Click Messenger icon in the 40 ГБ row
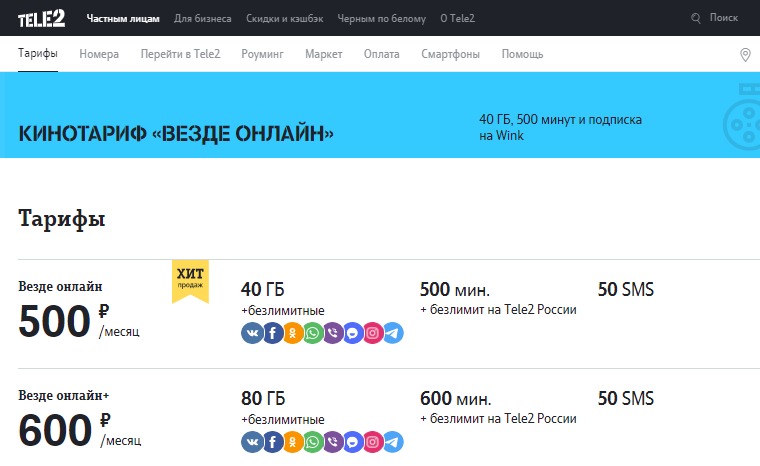The width and height of the screenshot is (760, 466). click(353, 333)
